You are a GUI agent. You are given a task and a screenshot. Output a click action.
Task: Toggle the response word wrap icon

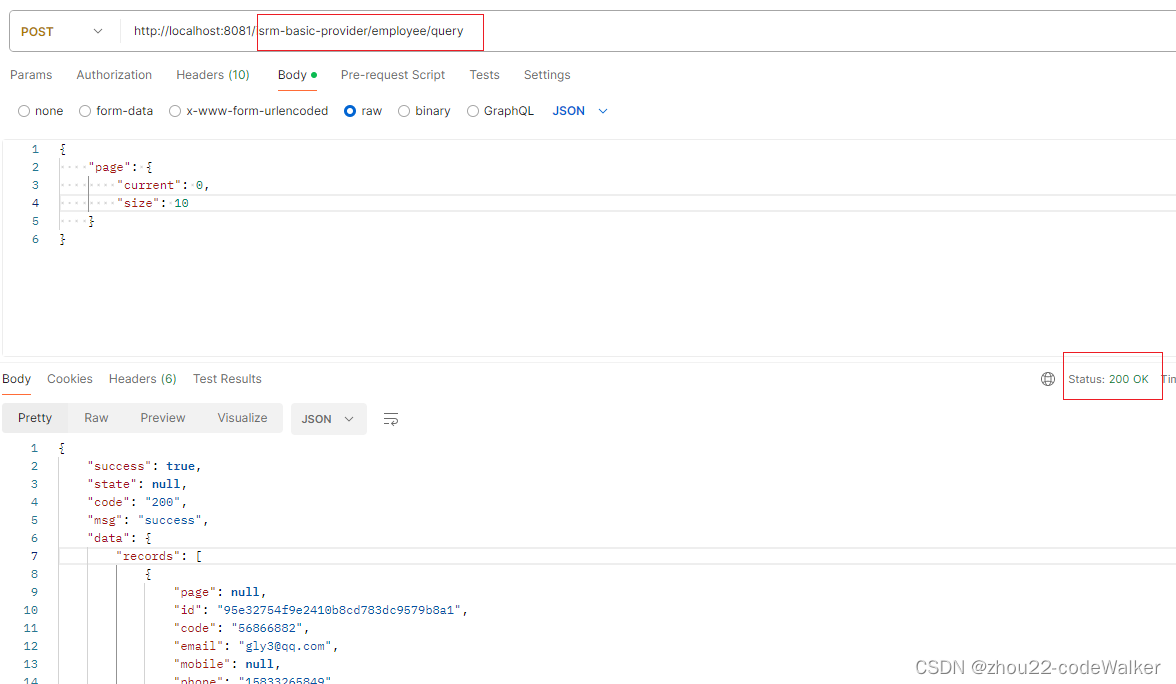[391, 418]
